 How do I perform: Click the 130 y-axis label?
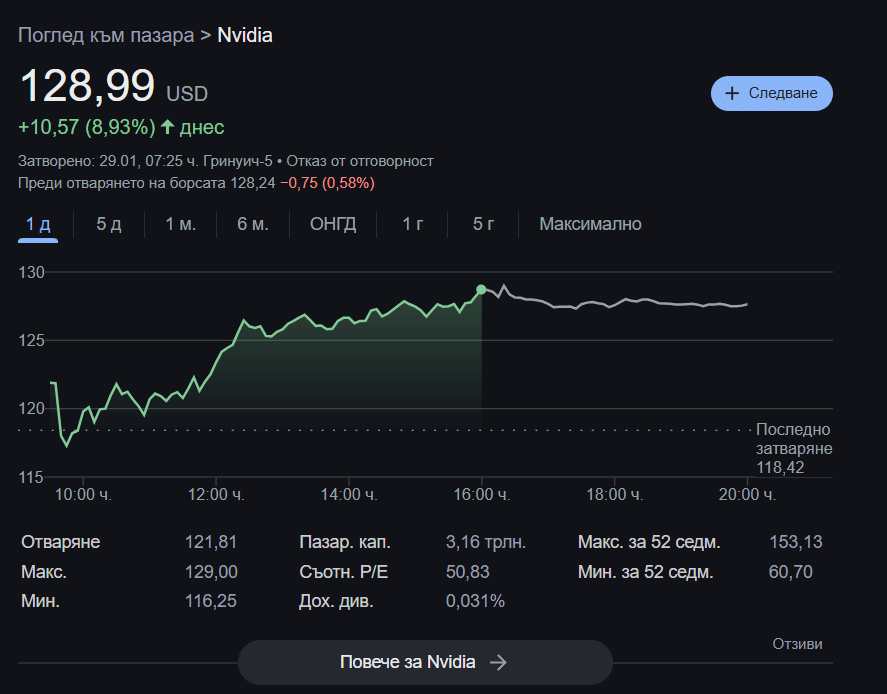pyautogui.click(x=31, y=273)
